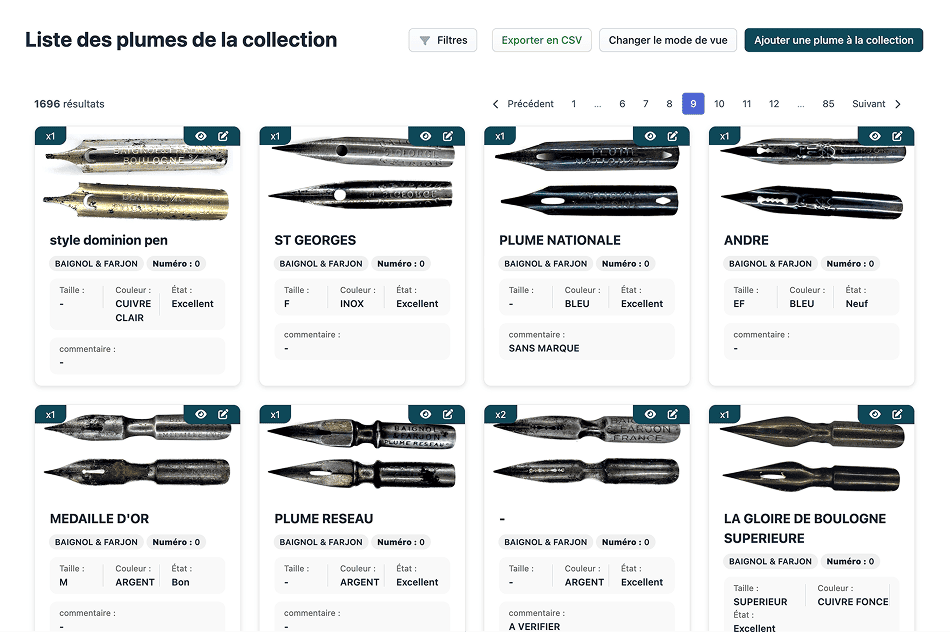The image size is (950, 632).
Task: Toggle the eye icon on the ST GEORGES card
Action: pyautogui.click(x=425, y=136)
